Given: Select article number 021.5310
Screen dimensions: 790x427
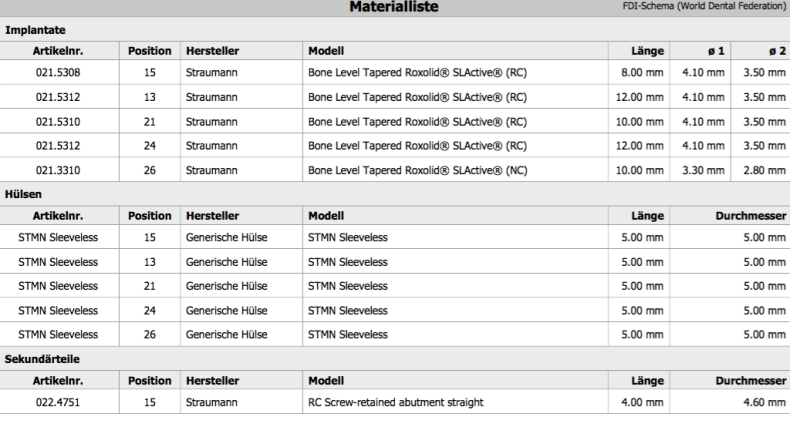Looking at the screenshot, I should (58, 122).
